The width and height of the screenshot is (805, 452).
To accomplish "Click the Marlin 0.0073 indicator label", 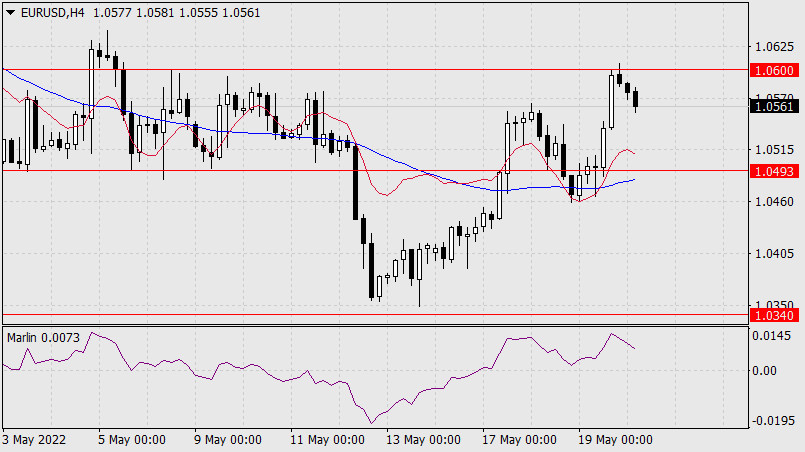I will [43, 337].
